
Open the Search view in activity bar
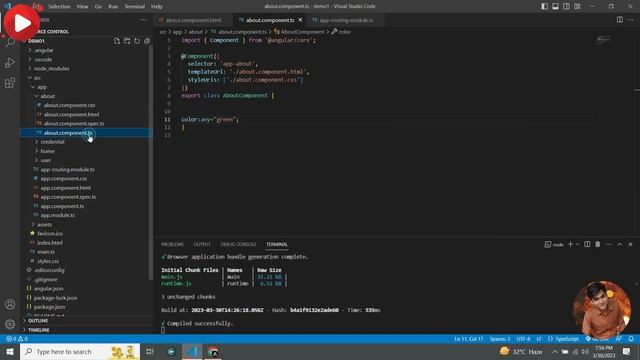click(10, 42)
